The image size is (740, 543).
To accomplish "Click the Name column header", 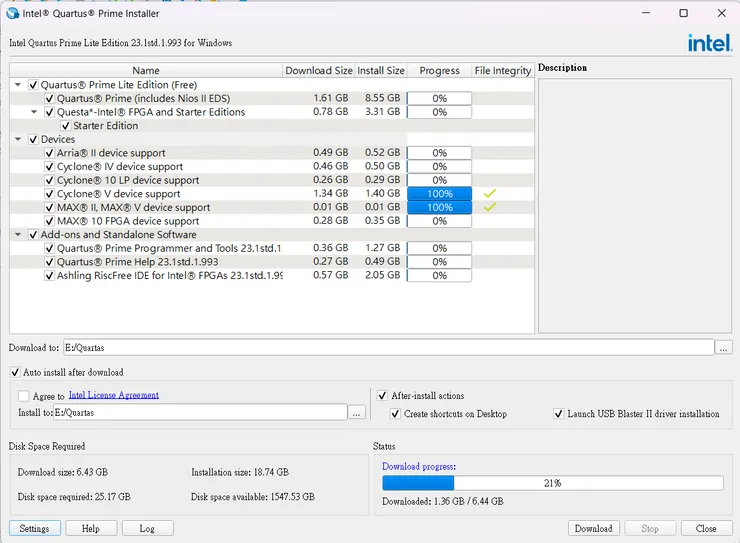I will coord(146,70).
